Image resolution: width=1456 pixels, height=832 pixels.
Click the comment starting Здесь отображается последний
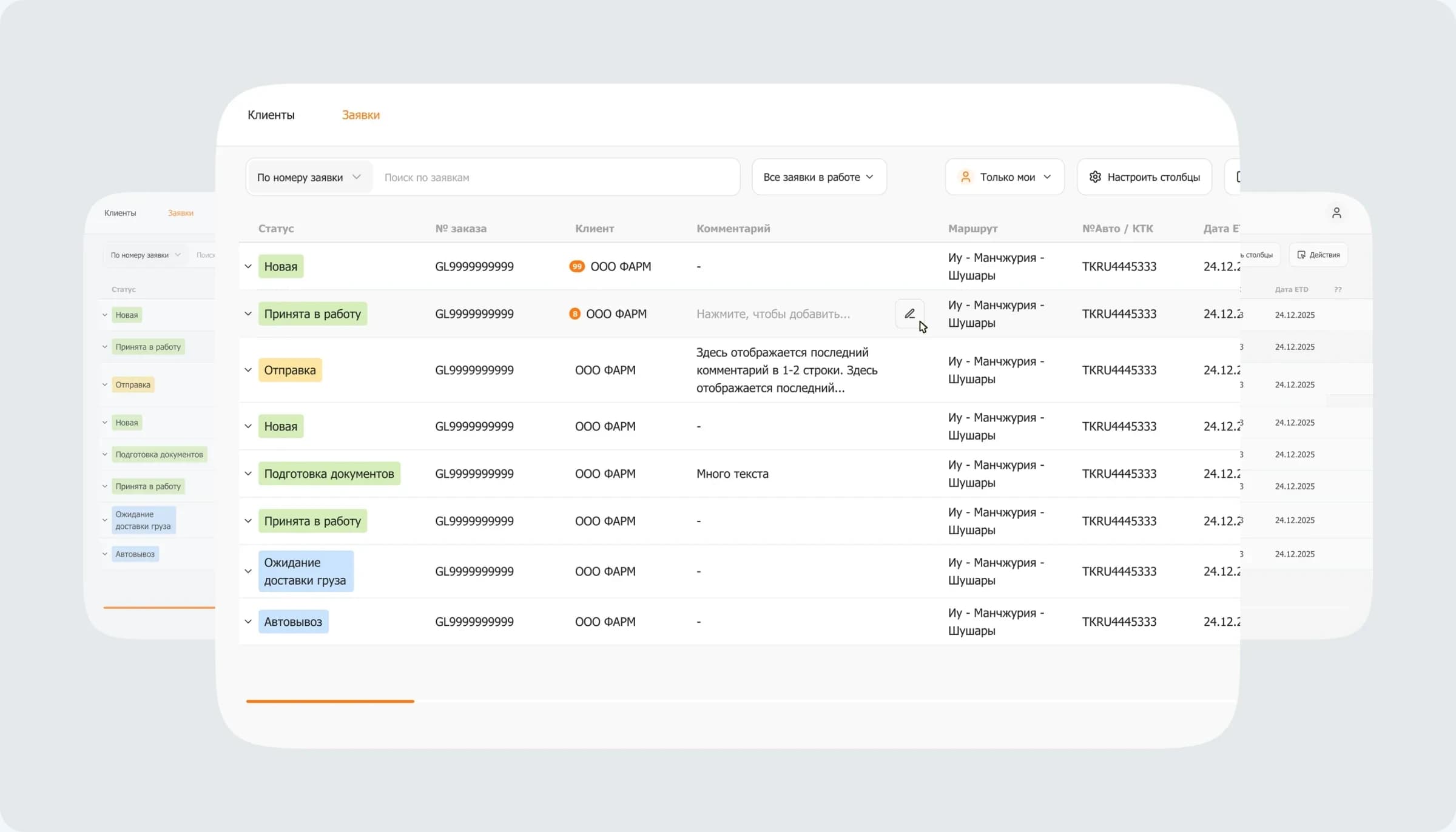(787, 370)
